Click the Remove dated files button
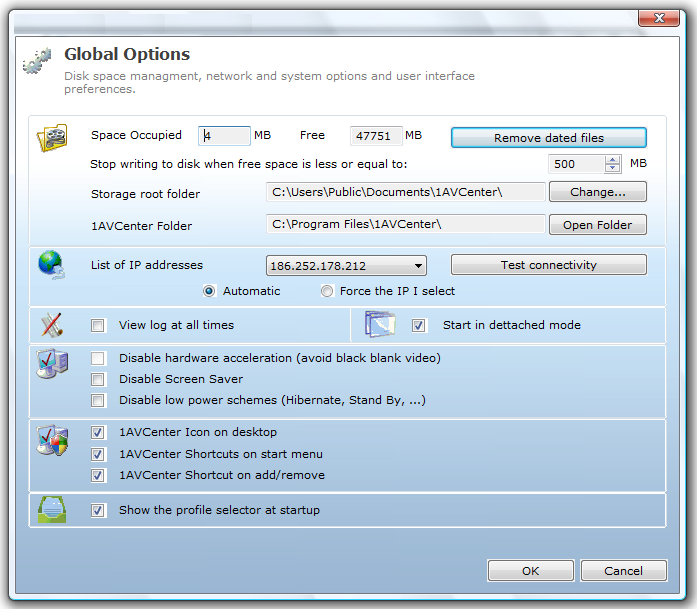The height and width of the screenshot is (609, 697). tap(548, 138)
